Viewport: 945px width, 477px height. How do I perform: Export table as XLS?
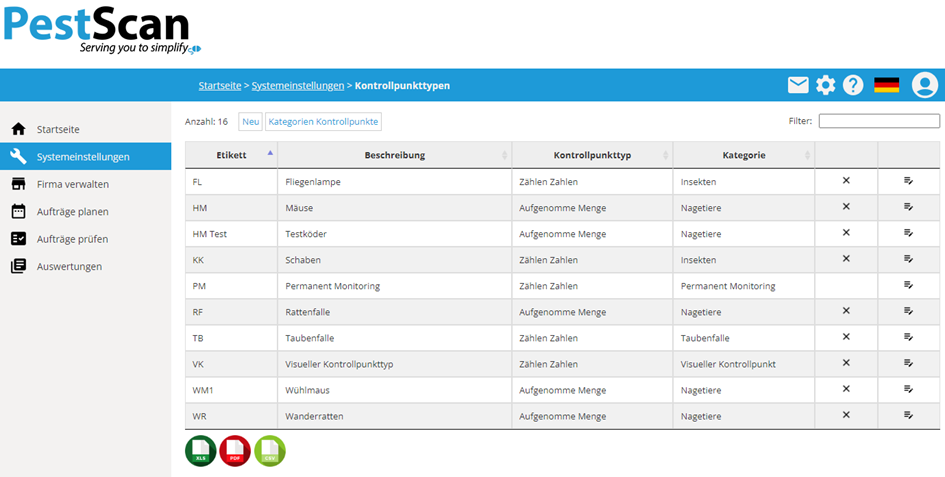pyautogui.click(x=200, y=451)
